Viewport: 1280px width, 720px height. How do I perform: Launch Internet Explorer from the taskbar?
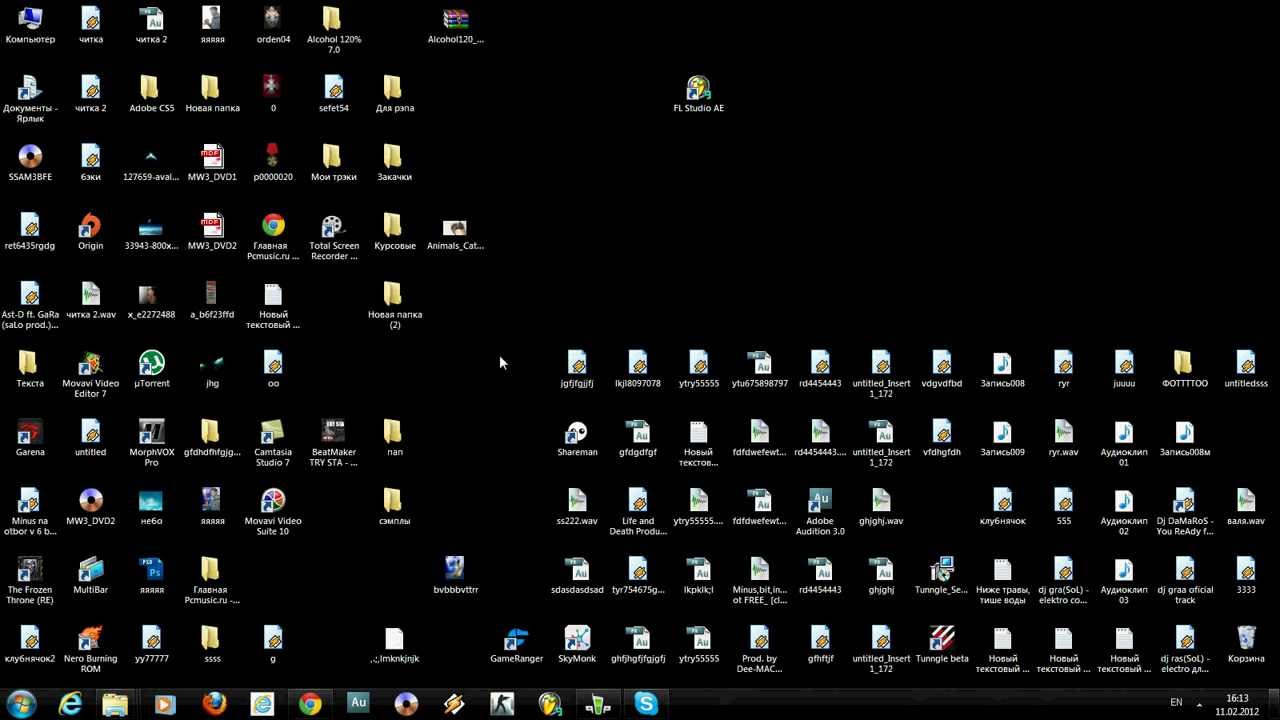pos(70,704)
